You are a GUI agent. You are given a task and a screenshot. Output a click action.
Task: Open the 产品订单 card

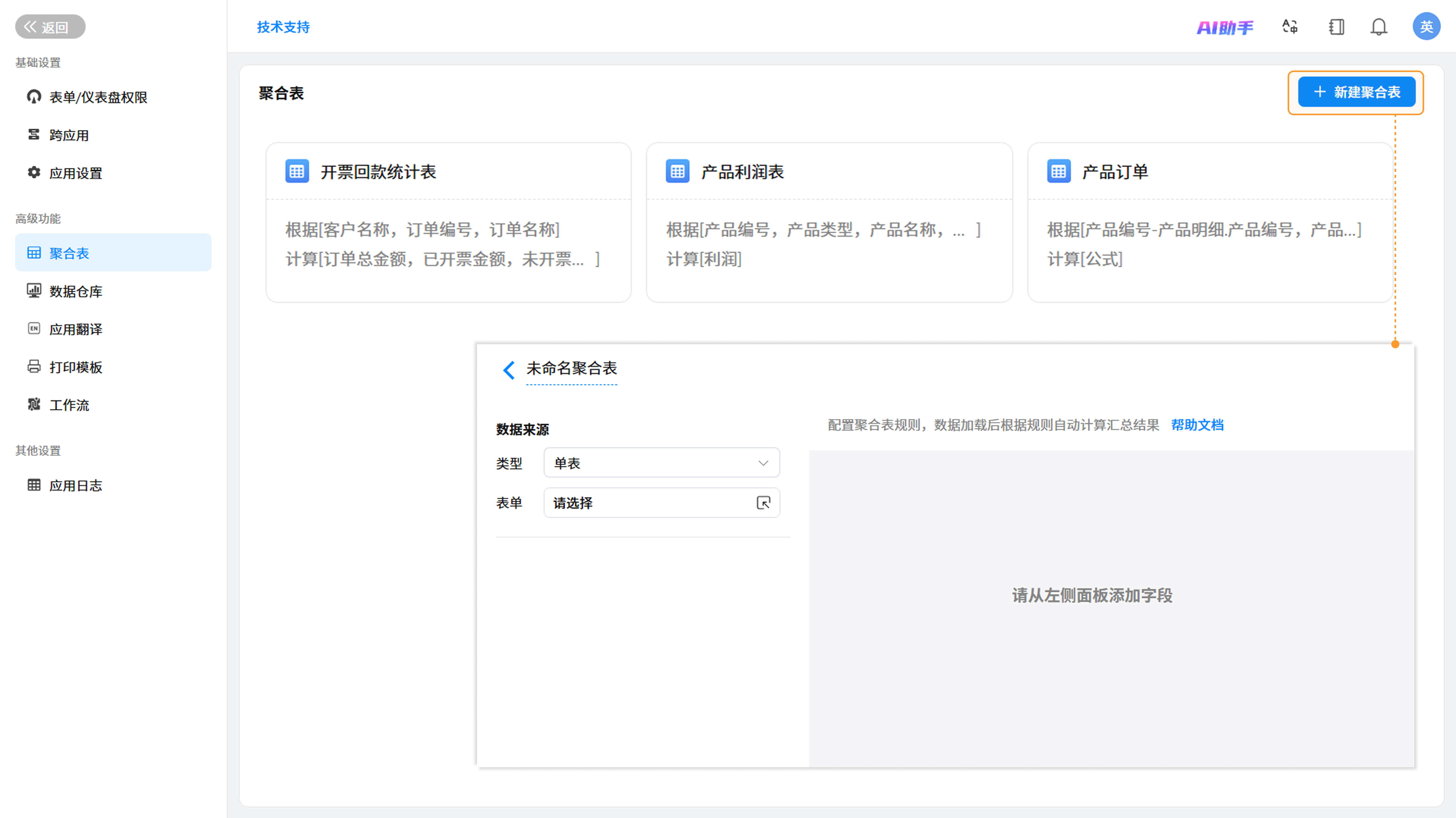coord(1210,222)
